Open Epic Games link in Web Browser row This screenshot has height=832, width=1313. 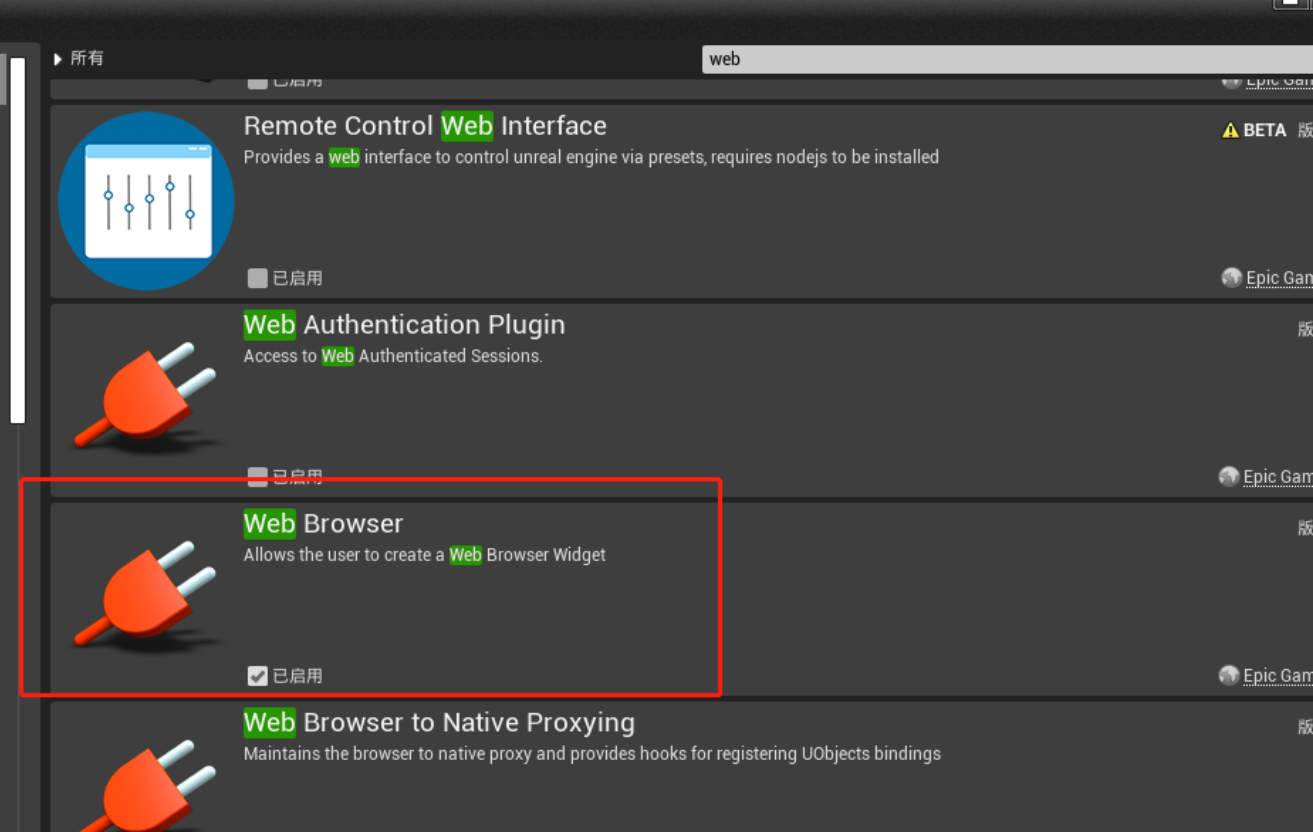tap(1276, 676)
